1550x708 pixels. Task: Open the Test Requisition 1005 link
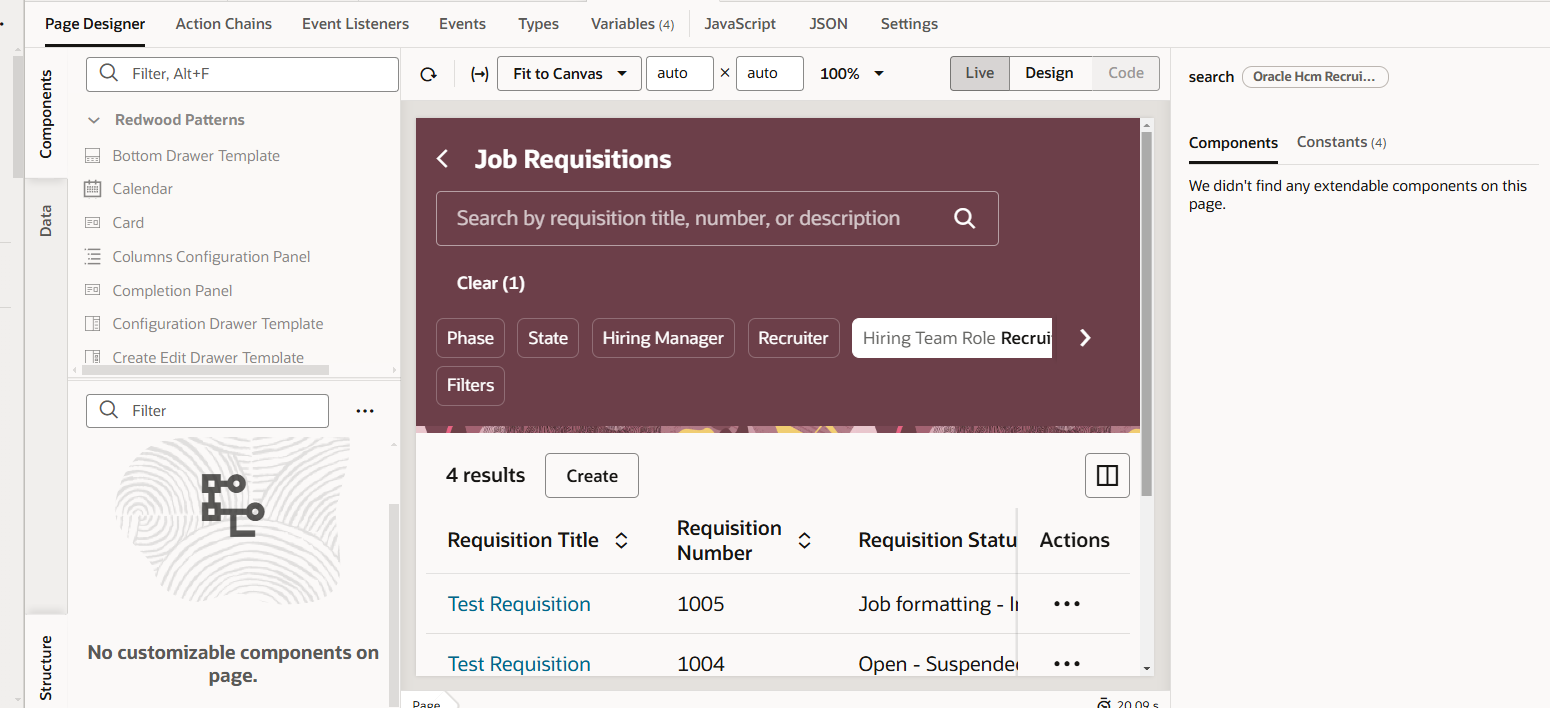coord(518,603)
